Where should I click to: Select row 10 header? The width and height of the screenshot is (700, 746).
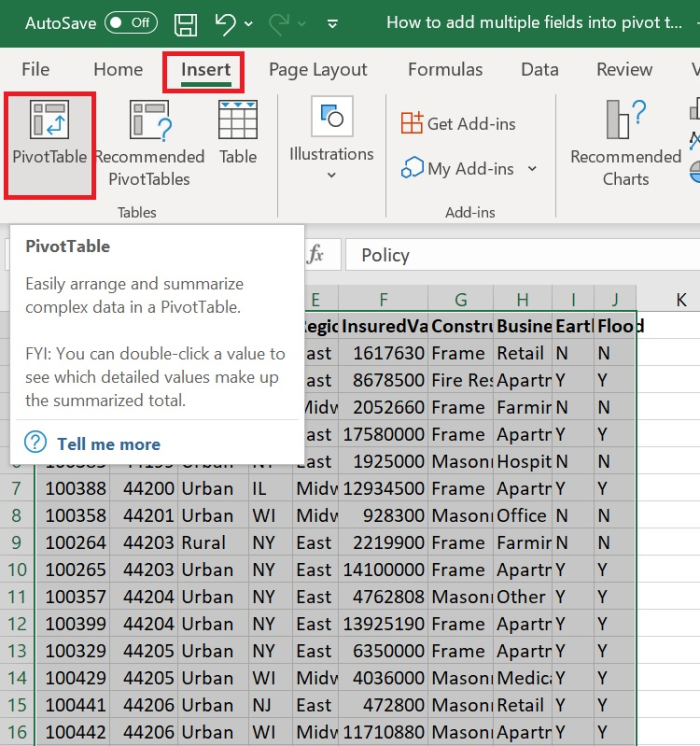(16, 570)
